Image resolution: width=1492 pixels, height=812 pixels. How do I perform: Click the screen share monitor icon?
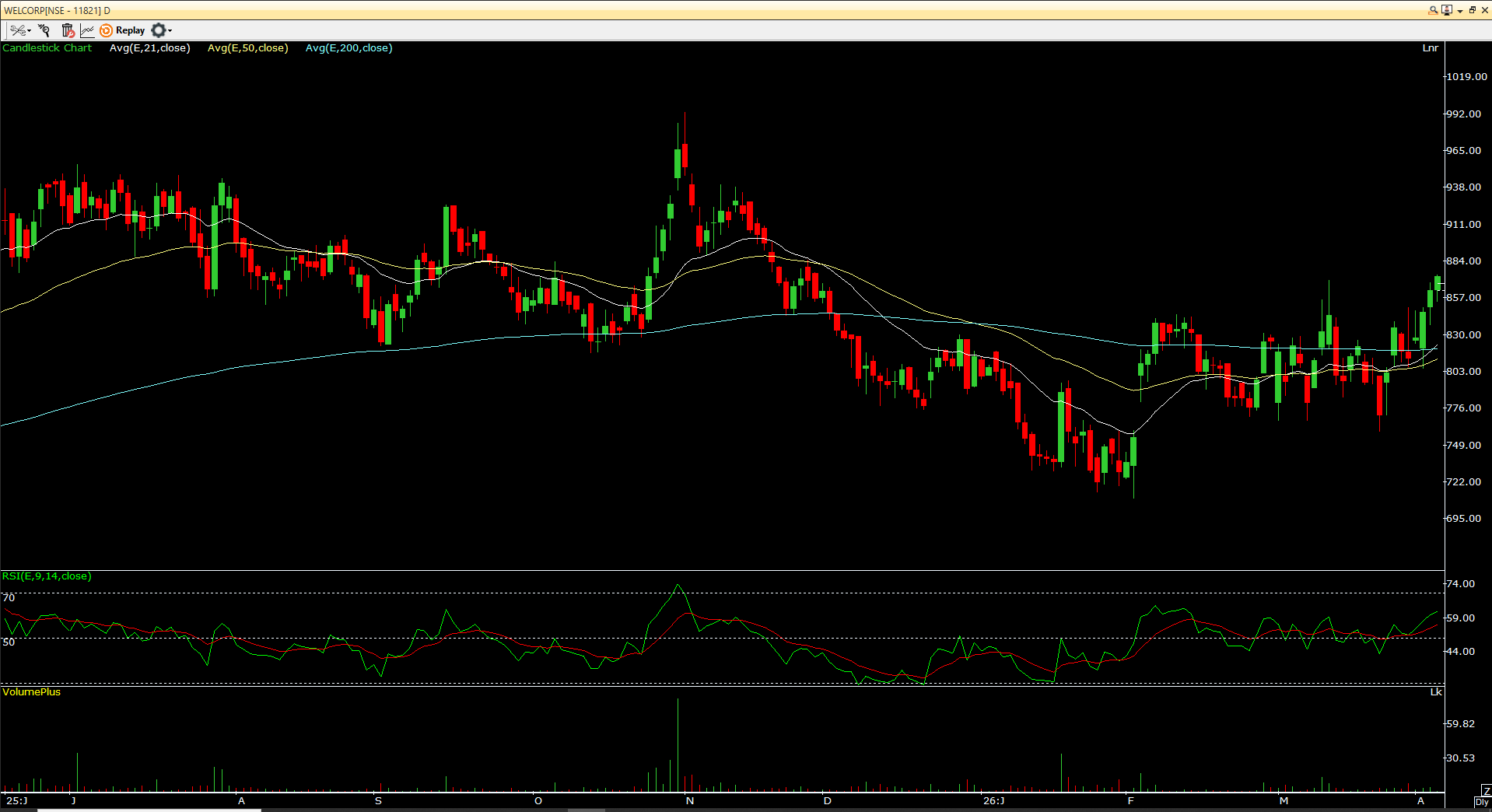(1445, 10)
